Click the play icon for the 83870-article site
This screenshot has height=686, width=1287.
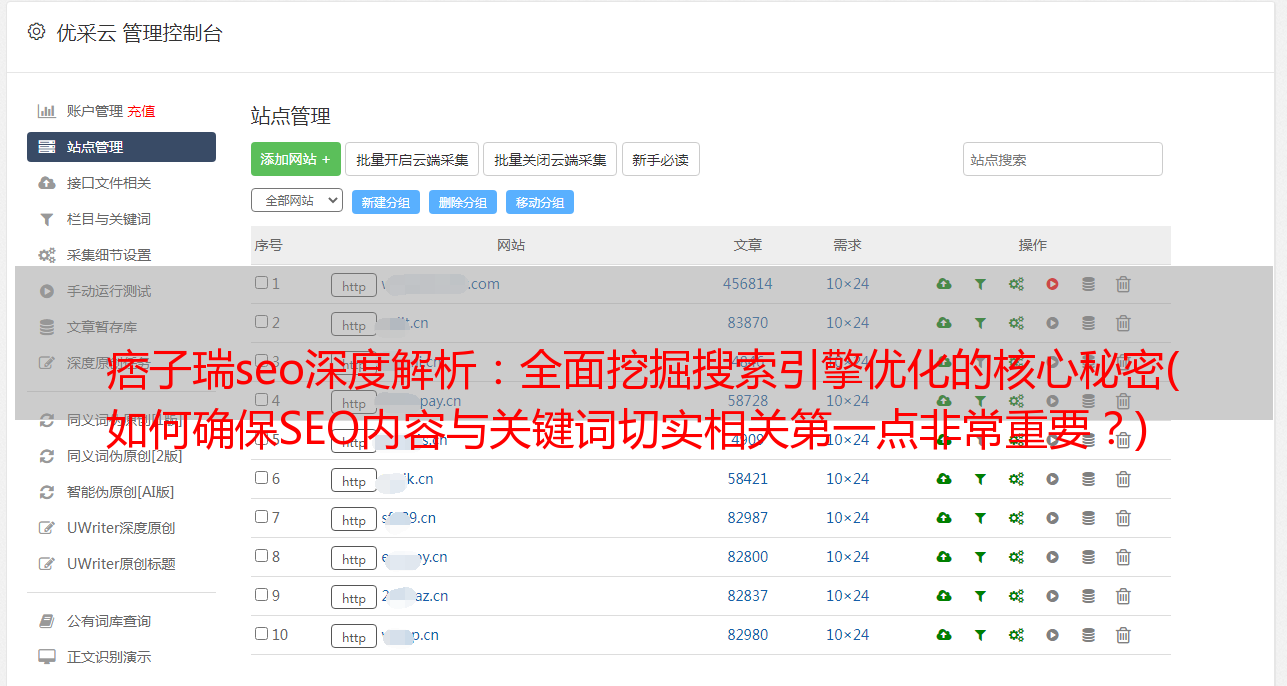point(1052,323)
